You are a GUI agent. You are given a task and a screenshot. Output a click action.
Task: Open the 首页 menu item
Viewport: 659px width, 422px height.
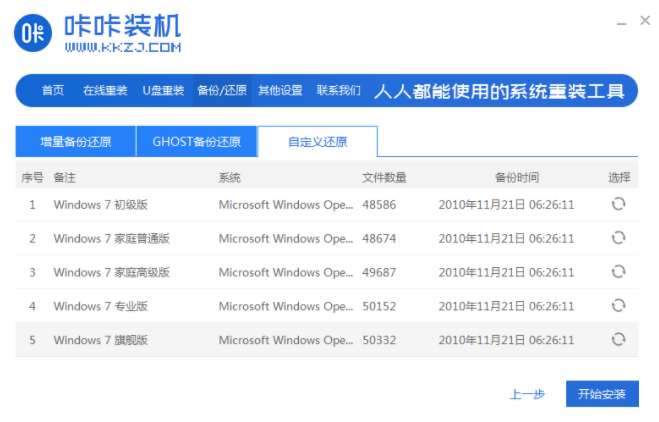pyautogui.click(x=53, y=90)
